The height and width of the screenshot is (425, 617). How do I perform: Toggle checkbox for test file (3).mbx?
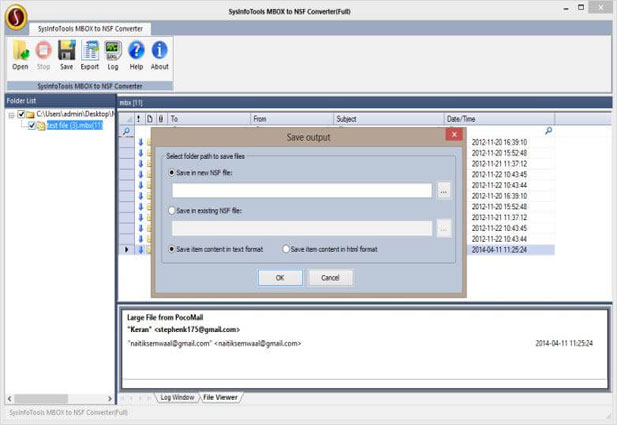32,126
